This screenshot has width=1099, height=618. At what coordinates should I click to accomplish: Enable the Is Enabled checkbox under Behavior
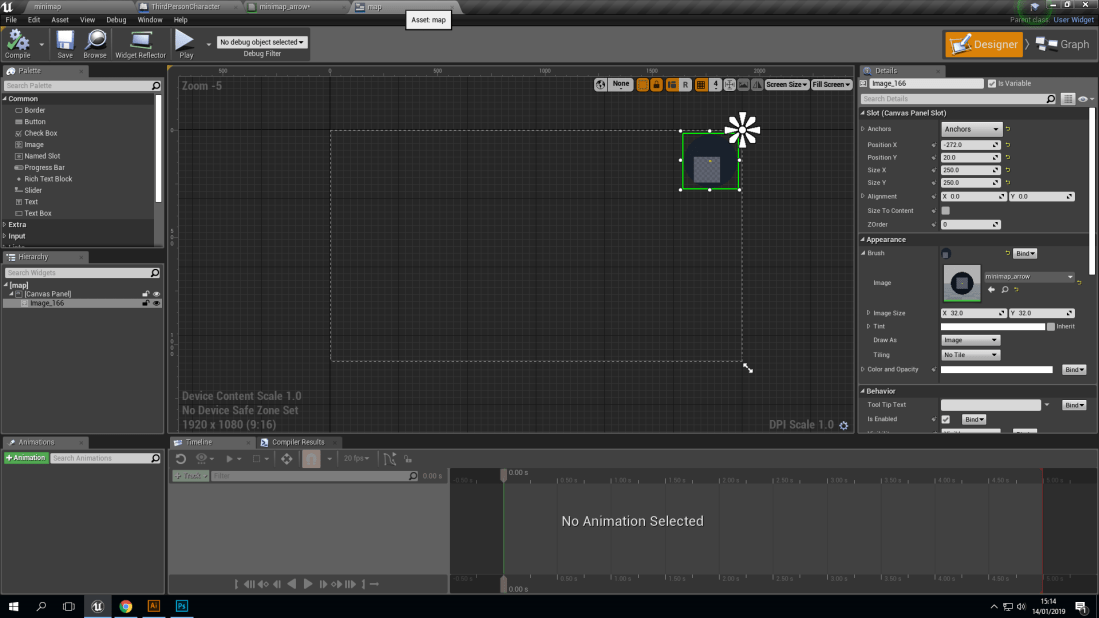click(944, 418)
